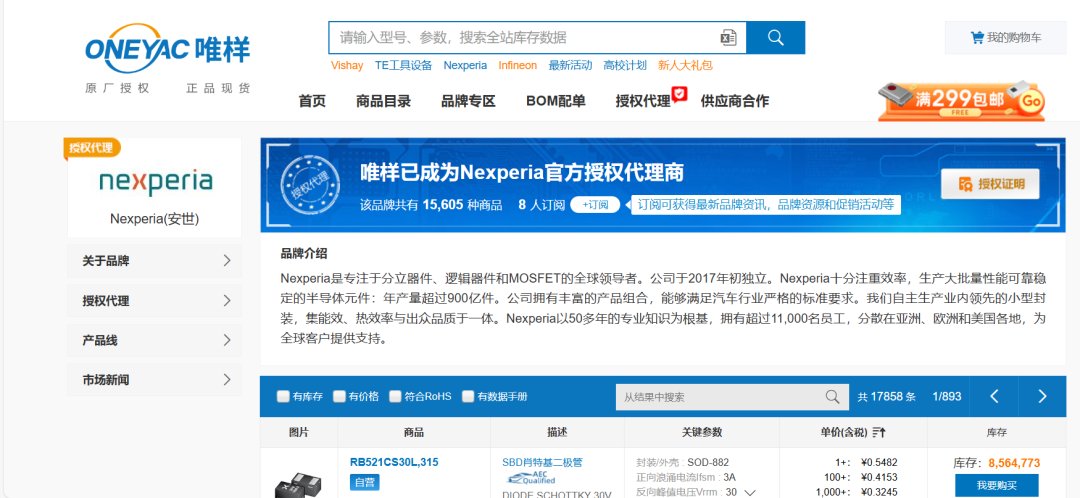Go to the next results page
Screen dimensions: 1080x498
(x=1042, y=396)
